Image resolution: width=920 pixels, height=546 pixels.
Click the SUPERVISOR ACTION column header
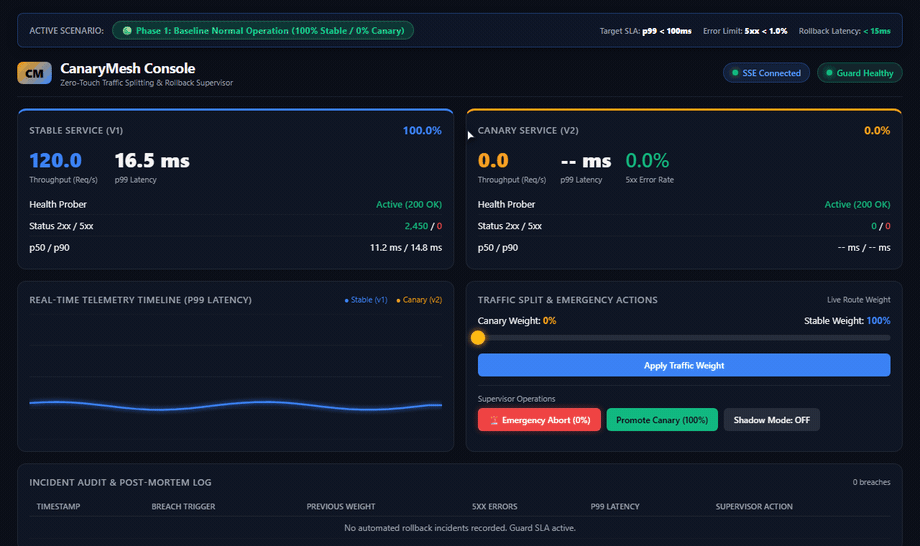tap(754, 506)
